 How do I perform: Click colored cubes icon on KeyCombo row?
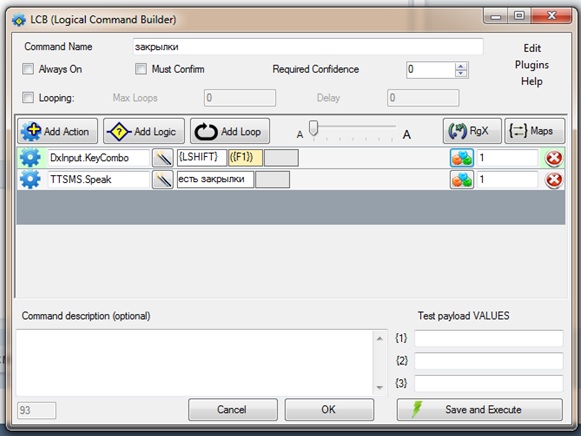(x=462, y=158)
